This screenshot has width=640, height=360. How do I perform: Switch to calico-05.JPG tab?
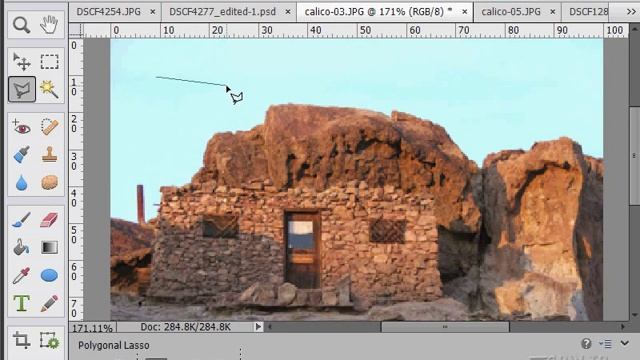coord(510,12)
